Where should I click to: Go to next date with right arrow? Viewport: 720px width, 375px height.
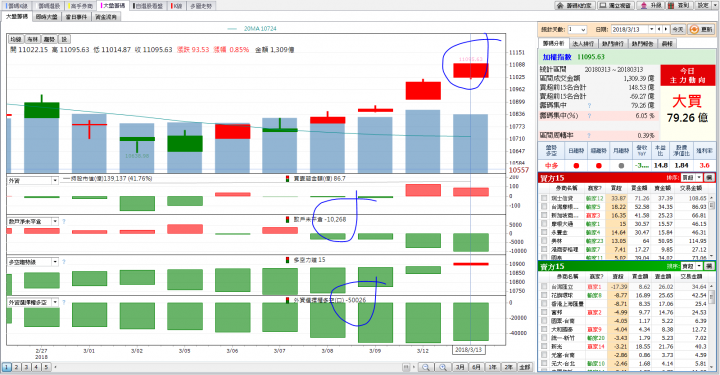pos(665,29)
